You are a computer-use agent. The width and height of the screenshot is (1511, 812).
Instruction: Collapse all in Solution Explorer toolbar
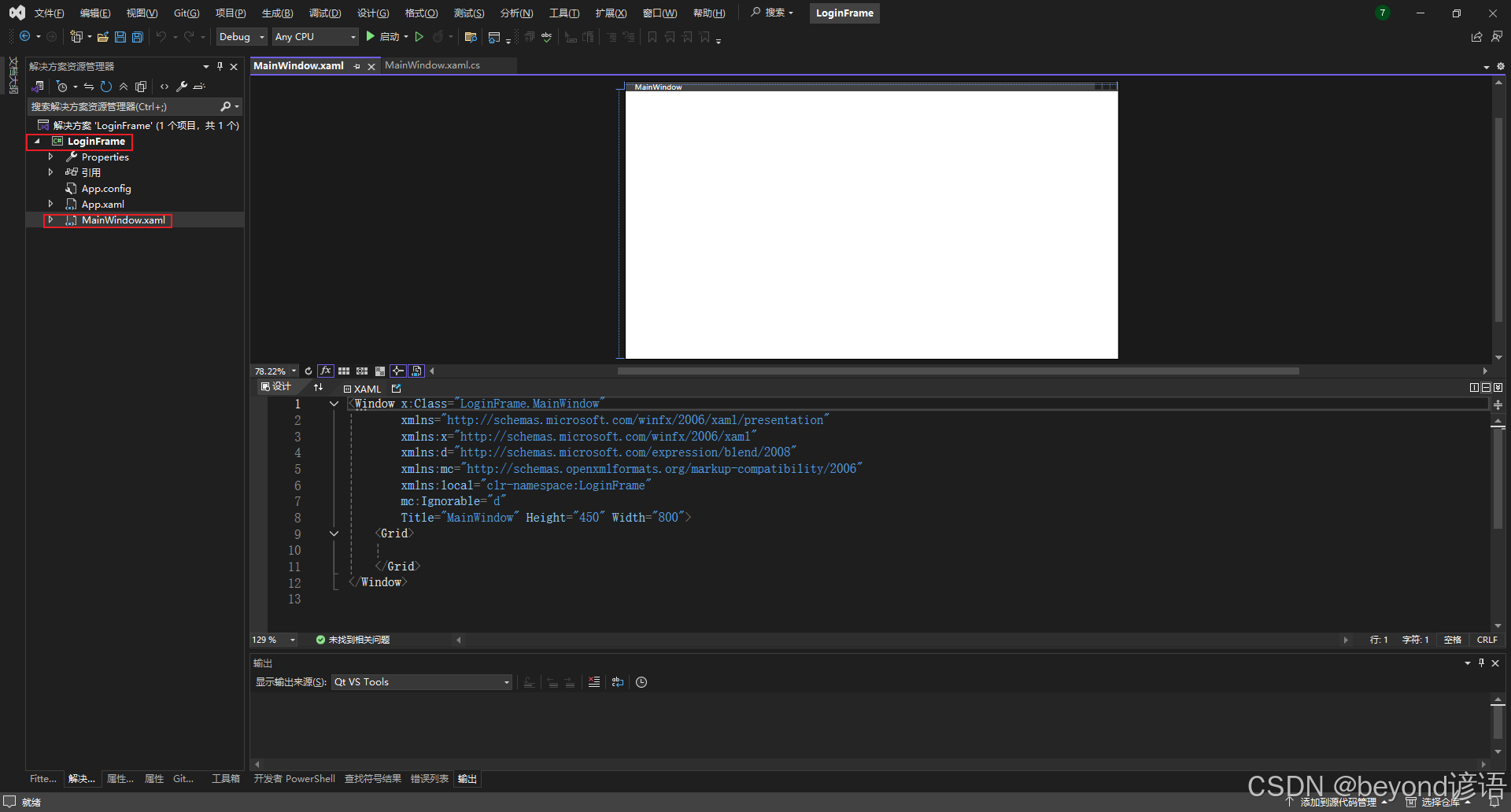coord(124,87)
